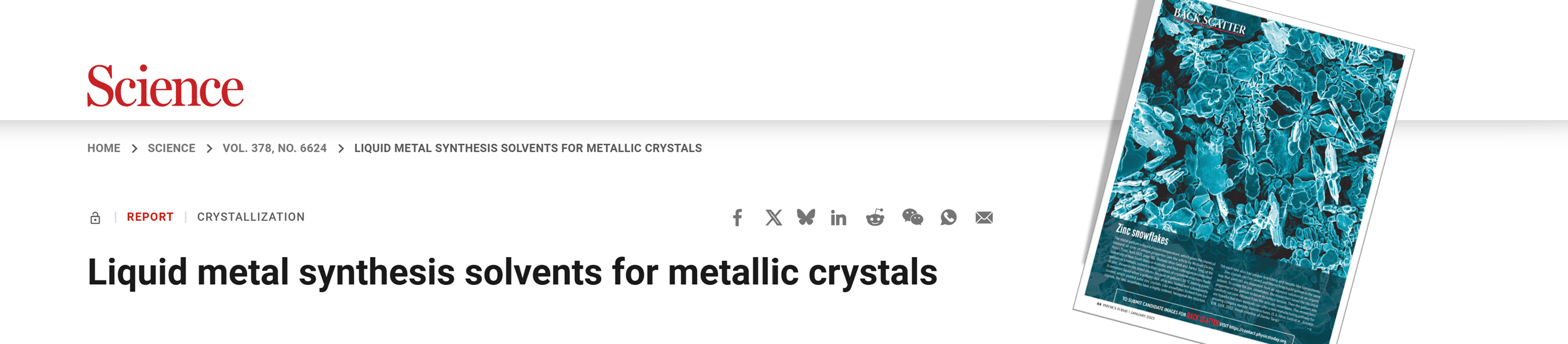
Task: Select the REPORT category label
Action: 151,217
